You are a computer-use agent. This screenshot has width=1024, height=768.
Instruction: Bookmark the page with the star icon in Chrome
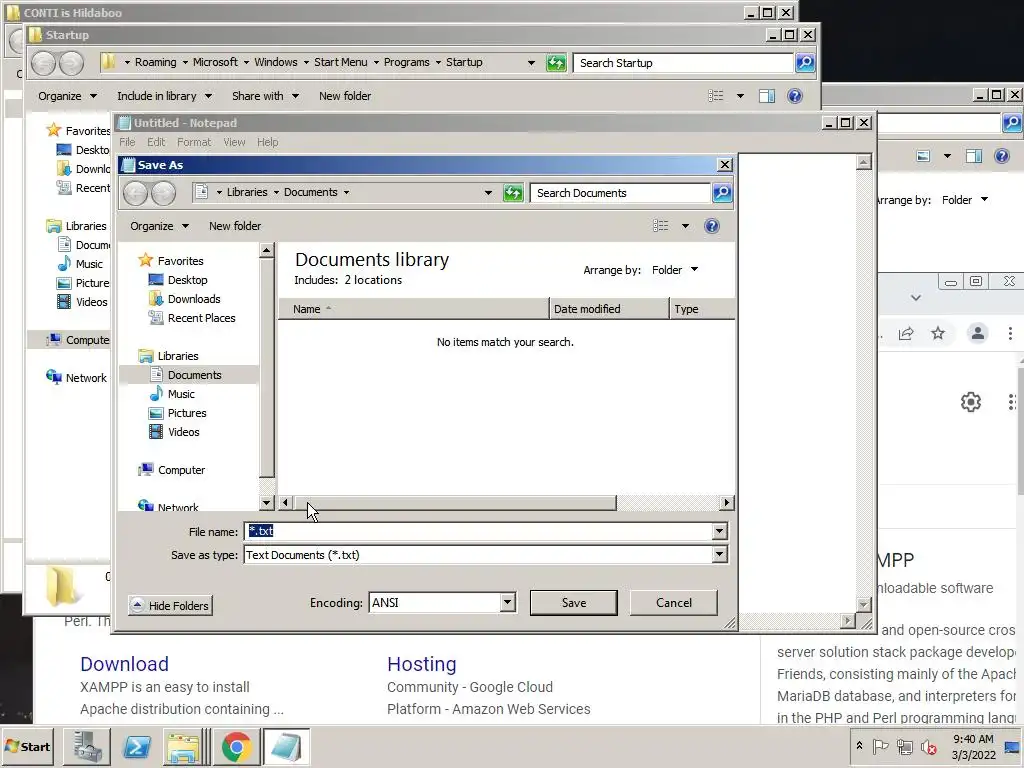pyautogui.click(x=938, y=334)
